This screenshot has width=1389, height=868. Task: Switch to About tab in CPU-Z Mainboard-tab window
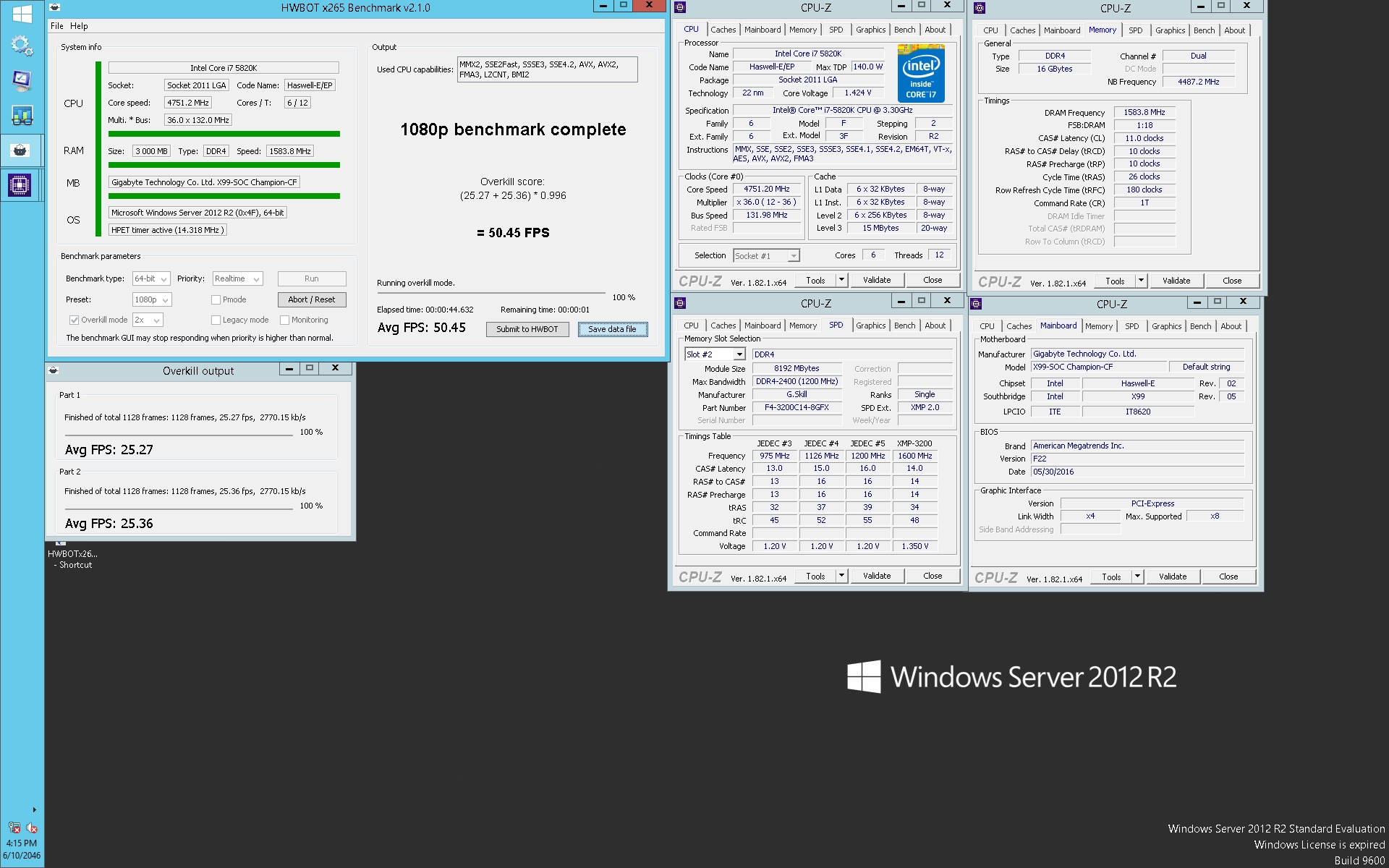pos(1231,326)
